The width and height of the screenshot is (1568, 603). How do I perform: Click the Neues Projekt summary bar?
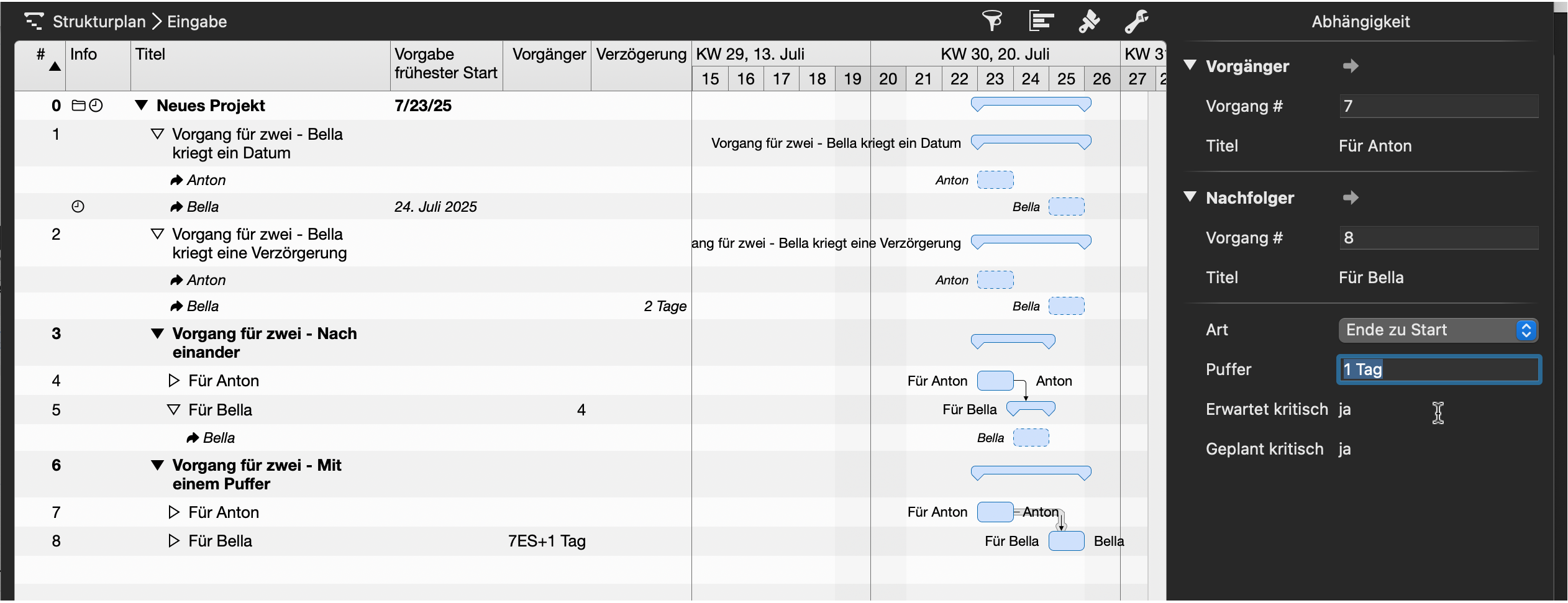[1031, 104]
